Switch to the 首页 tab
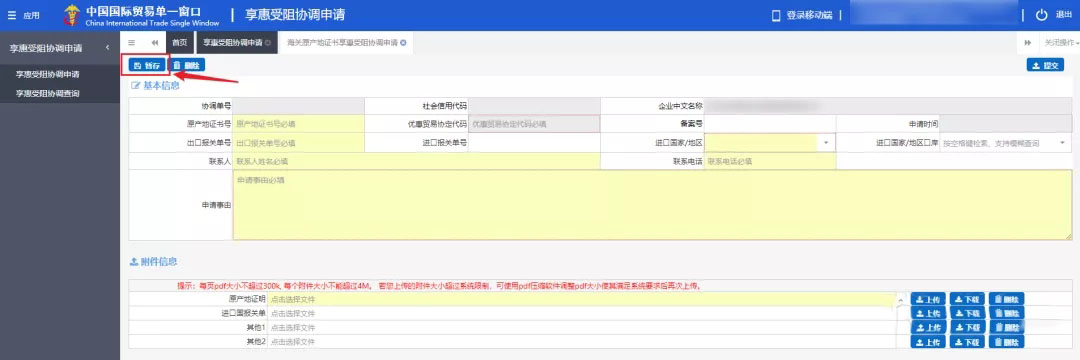This screenshot has width=1080, height=360. coord(180,42)
